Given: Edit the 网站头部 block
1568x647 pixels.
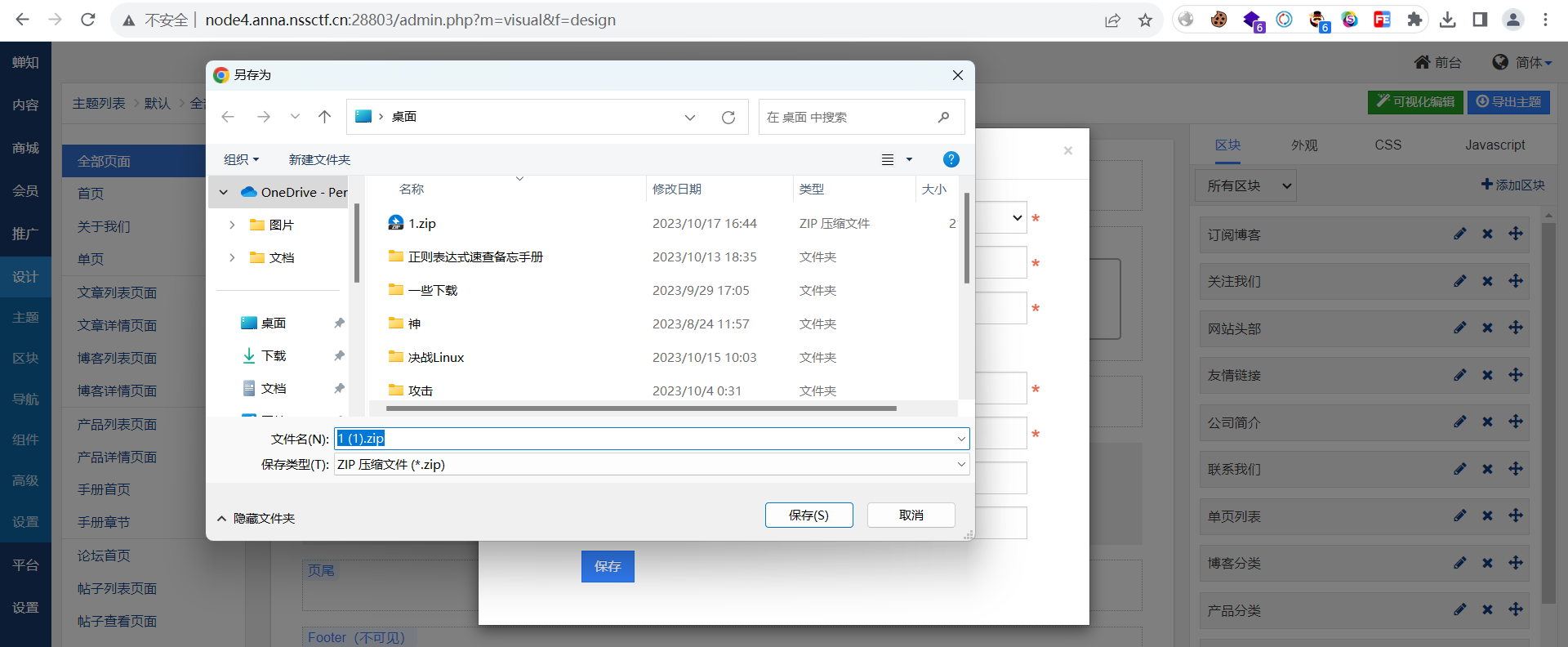Looking at the screenshot, I should click(1459, 328).
